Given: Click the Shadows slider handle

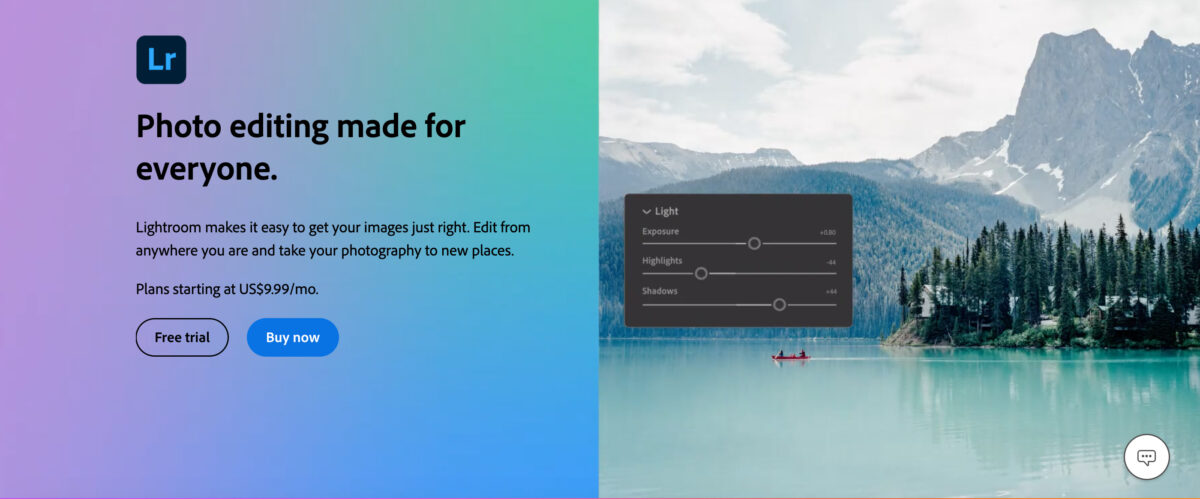Looking at the screenshot, I should pos(779,304).
